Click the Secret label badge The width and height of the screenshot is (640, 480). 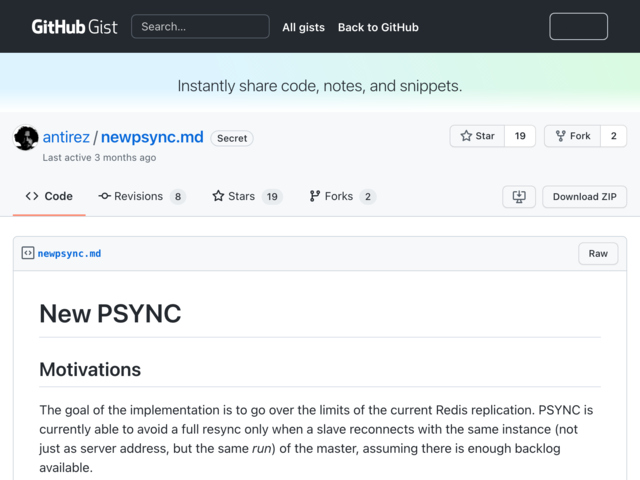232,138
